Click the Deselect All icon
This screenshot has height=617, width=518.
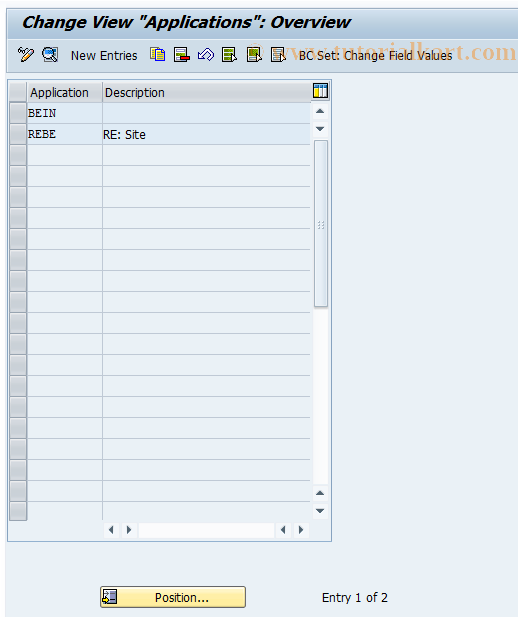(x=278, y=55)
